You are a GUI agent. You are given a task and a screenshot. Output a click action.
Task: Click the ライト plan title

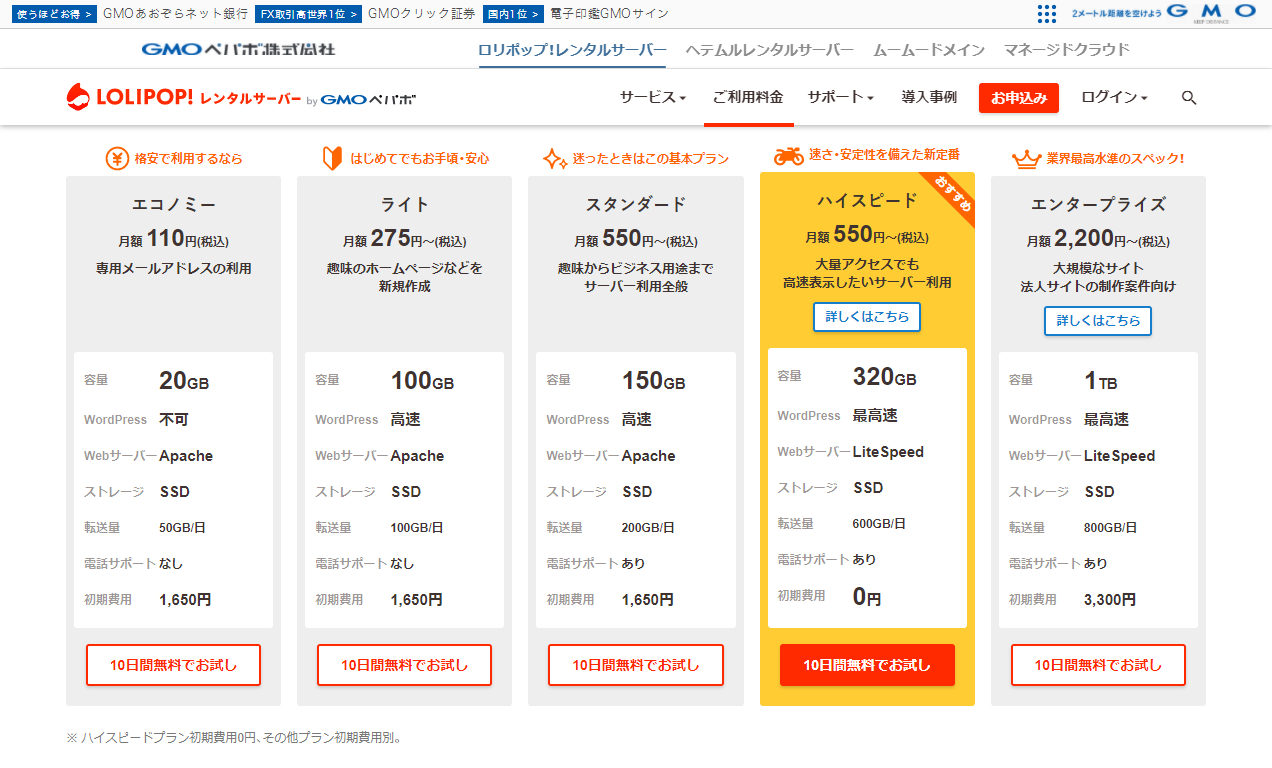[404, 204]
